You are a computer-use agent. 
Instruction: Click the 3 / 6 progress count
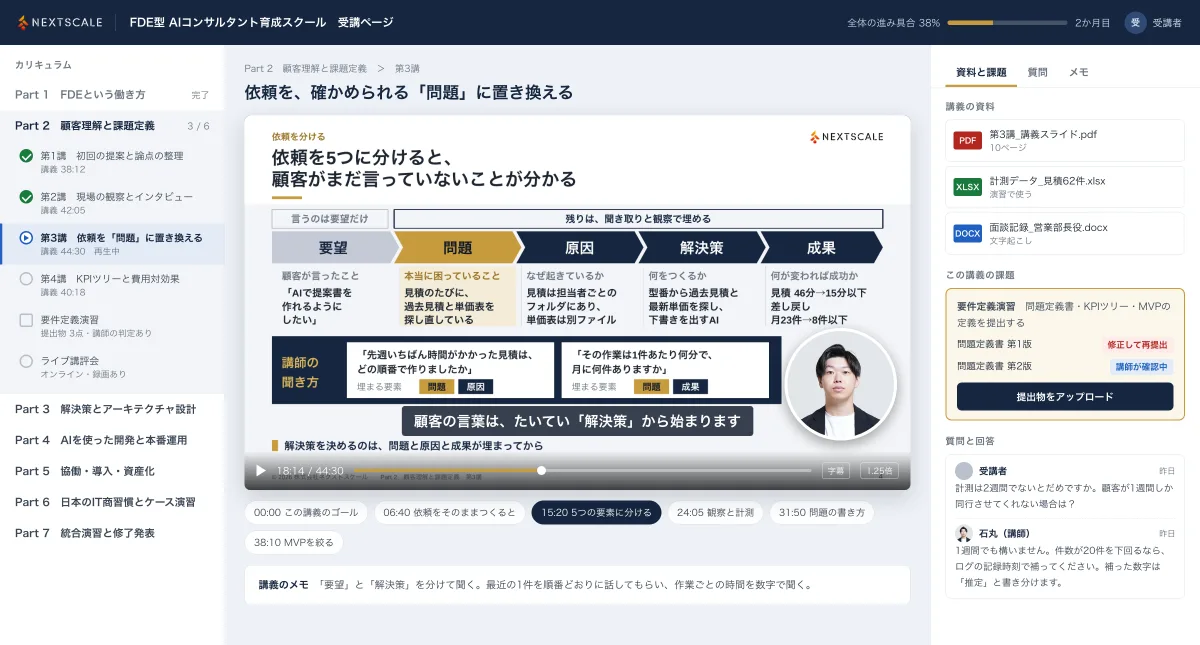[198, 126]
